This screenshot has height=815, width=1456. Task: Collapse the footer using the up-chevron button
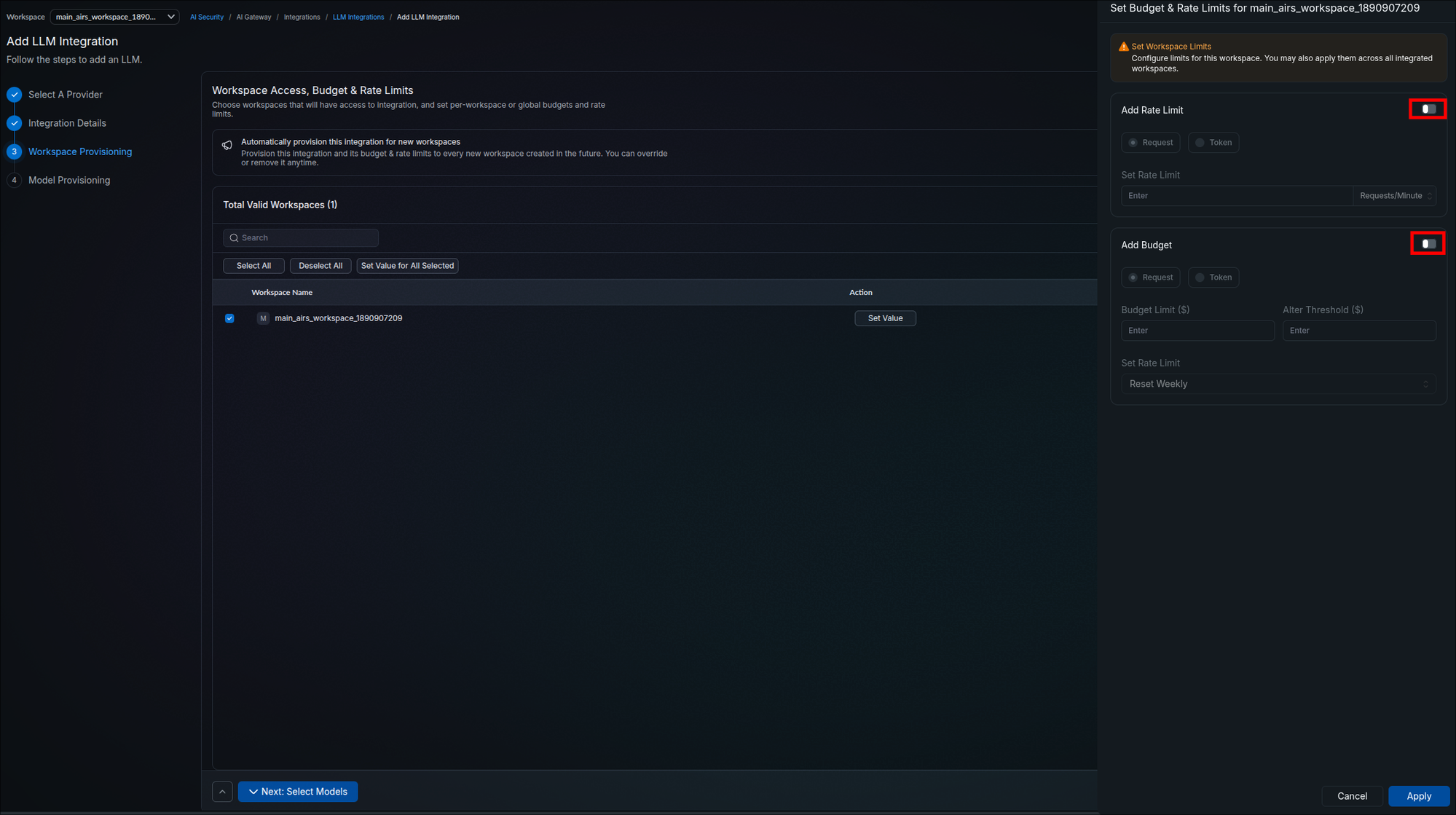pos(222,792)
